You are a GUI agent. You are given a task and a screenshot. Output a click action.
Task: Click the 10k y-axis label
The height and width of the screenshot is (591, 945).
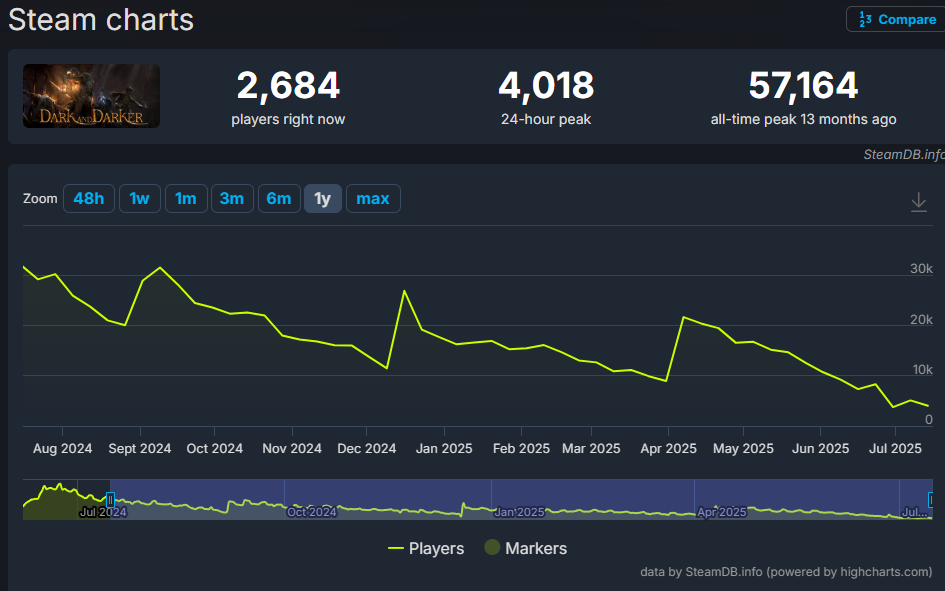922,370
